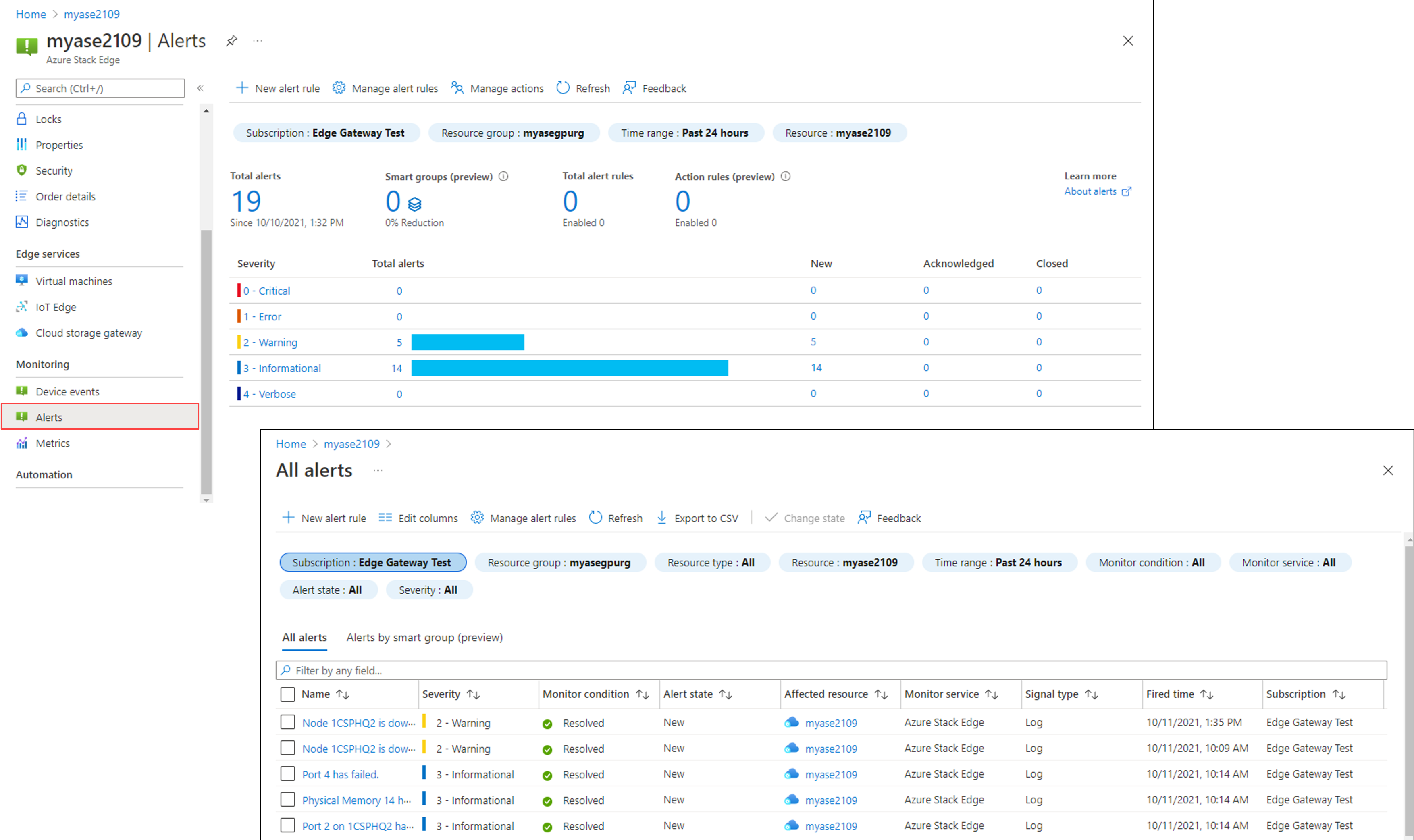Collapse the sidebar with double chevron
This screenshot has width=1414, height=840.
tap(200, 88)
